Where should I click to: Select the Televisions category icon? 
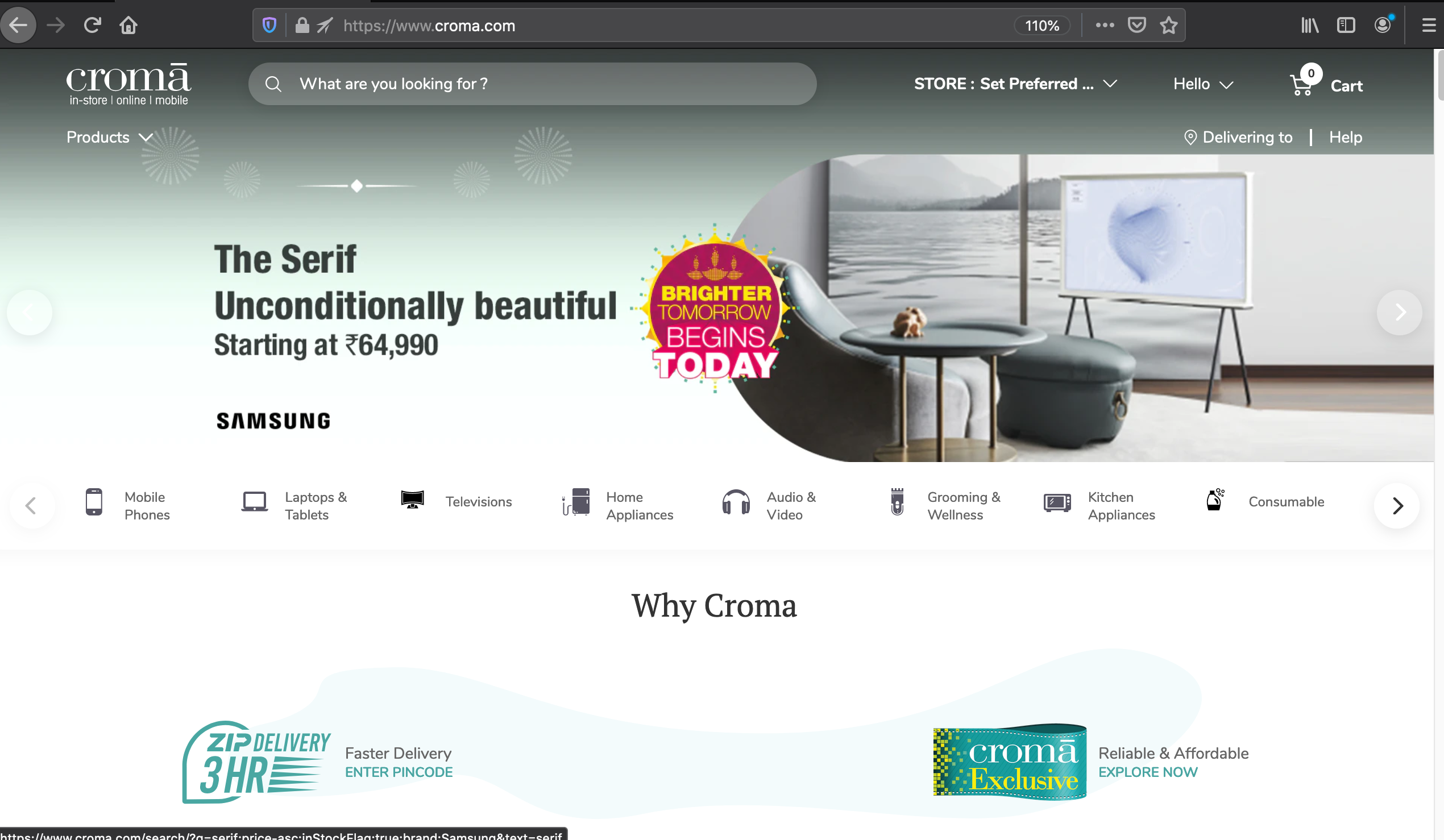point(412,500)
